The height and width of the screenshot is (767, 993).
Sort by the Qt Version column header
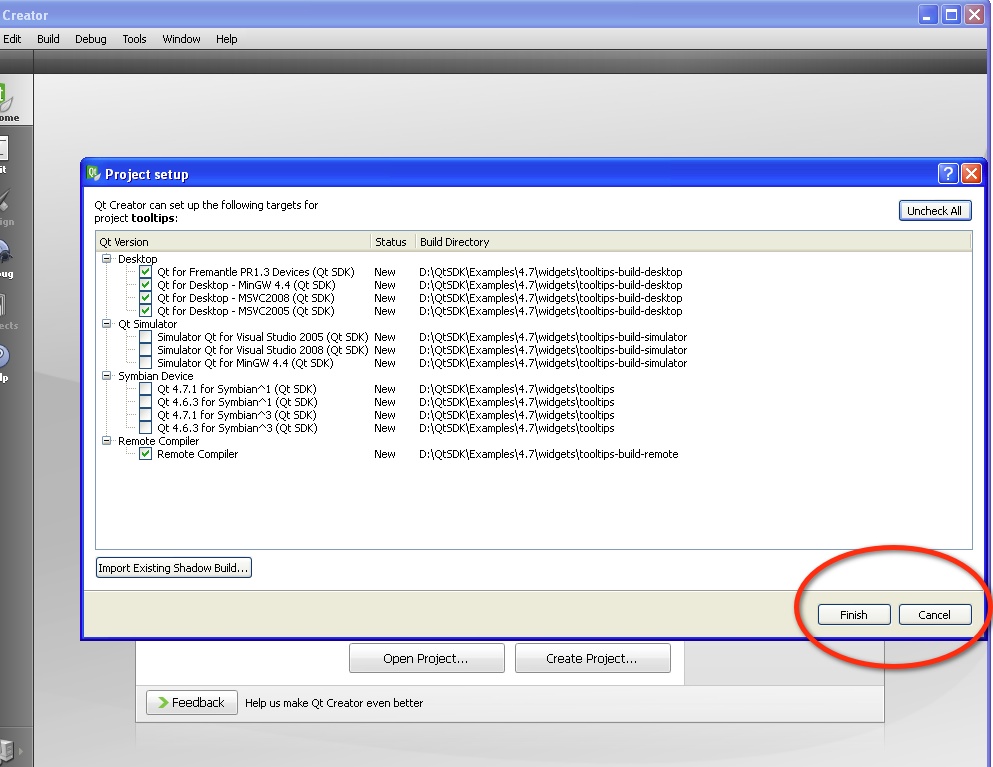(233, 242)
